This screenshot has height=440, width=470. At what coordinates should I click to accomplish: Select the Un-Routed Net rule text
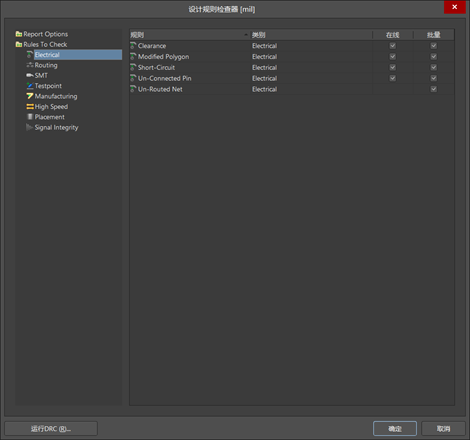click(x=160, y=89)
